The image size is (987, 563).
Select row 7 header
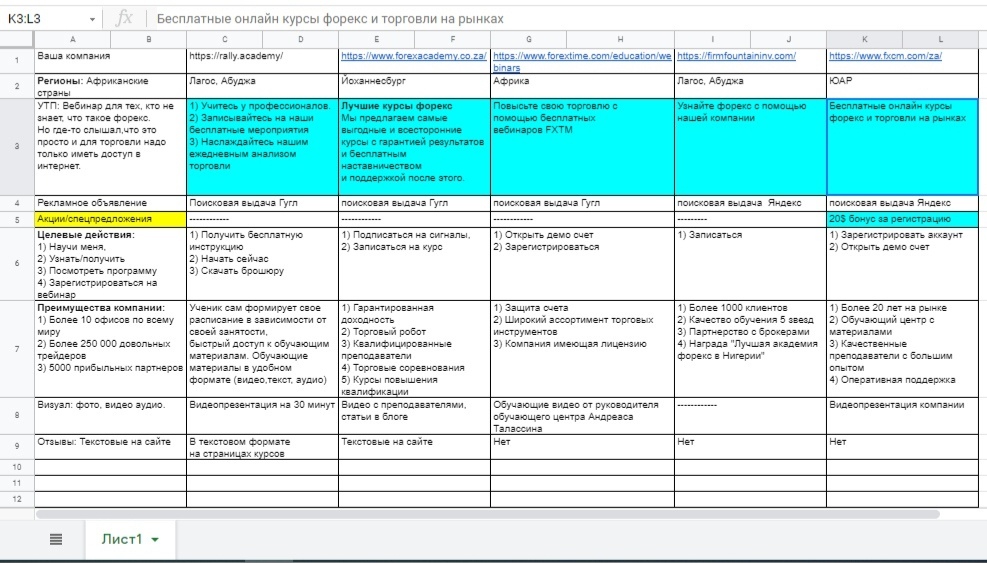click(x=17, y=349)
